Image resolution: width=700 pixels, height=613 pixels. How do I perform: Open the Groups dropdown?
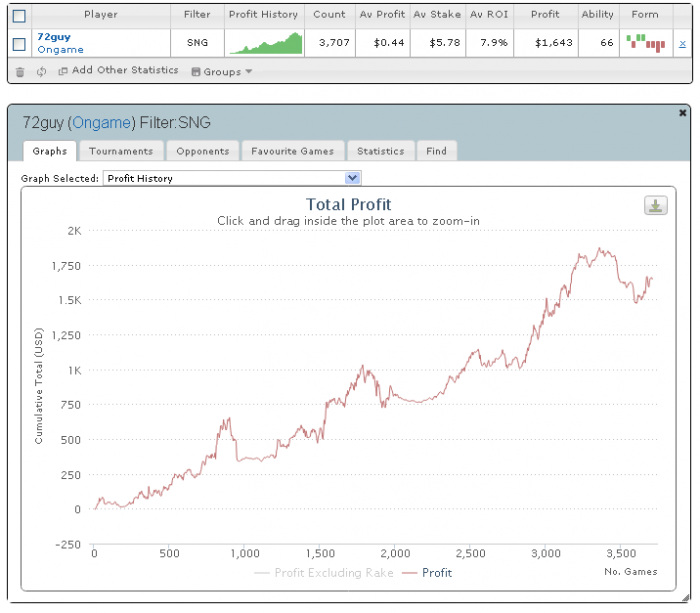(222, 71)
